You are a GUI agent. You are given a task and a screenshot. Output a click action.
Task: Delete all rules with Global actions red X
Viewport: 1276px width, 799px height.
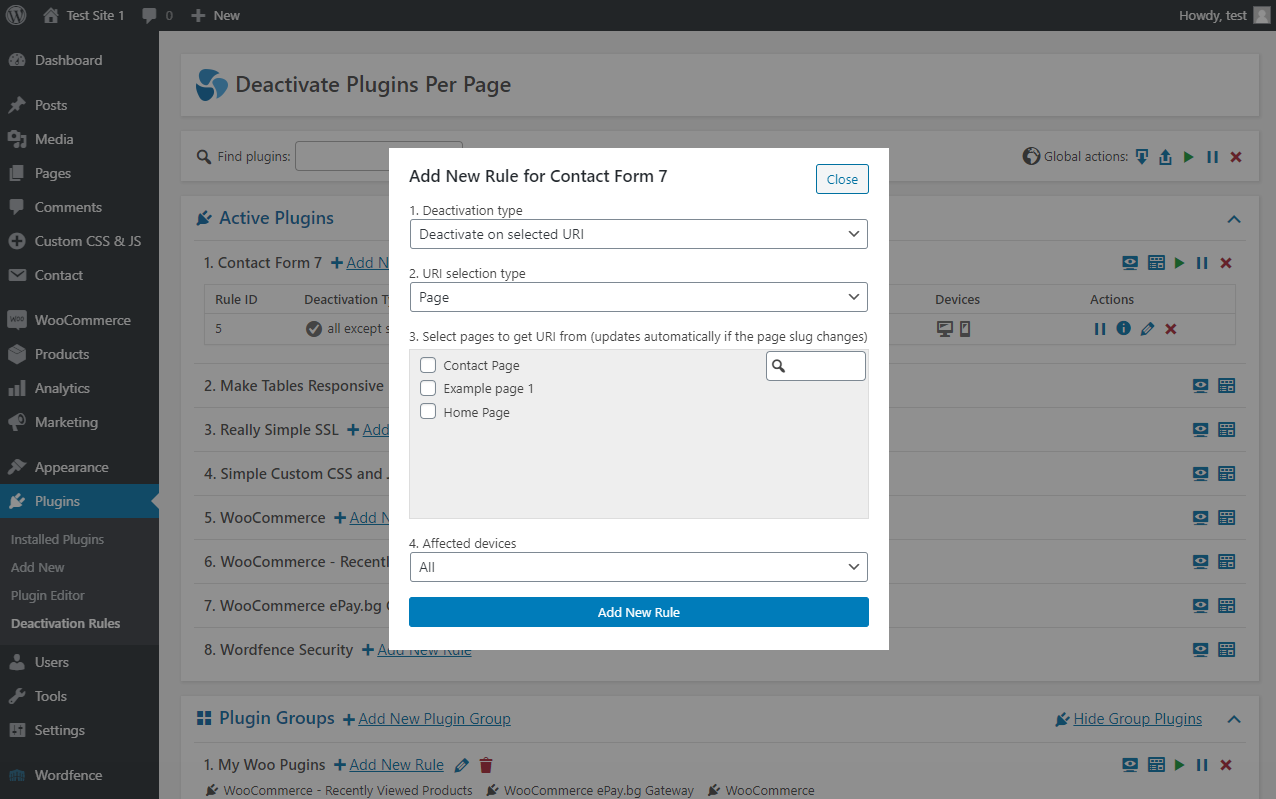click(x=1235, y=156)
